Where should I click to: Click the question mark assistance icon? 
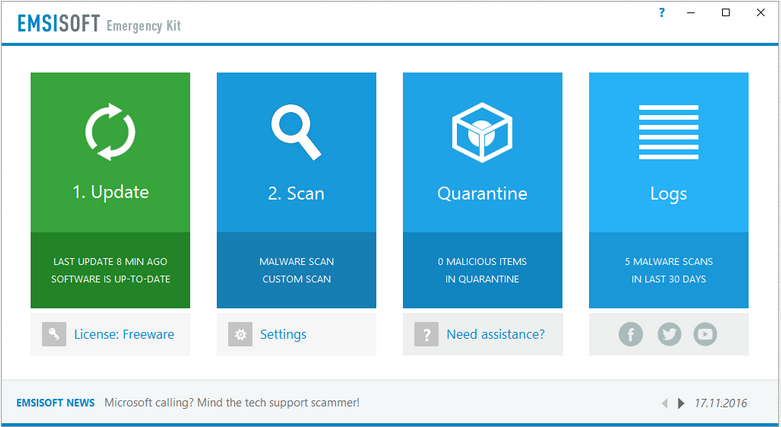point(426,334)
